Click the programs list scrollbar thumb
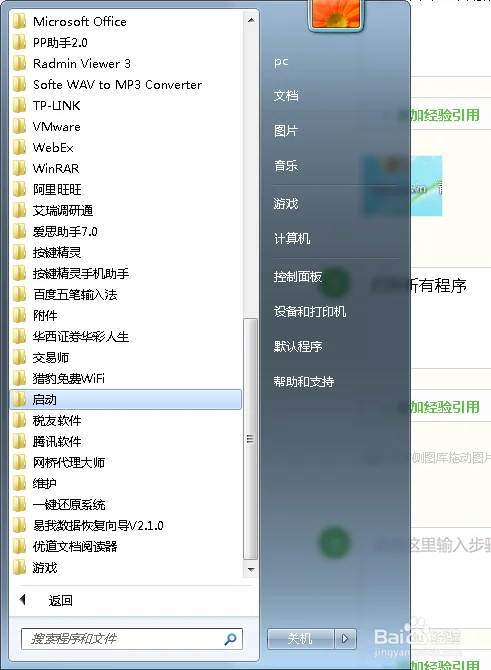 250,439
